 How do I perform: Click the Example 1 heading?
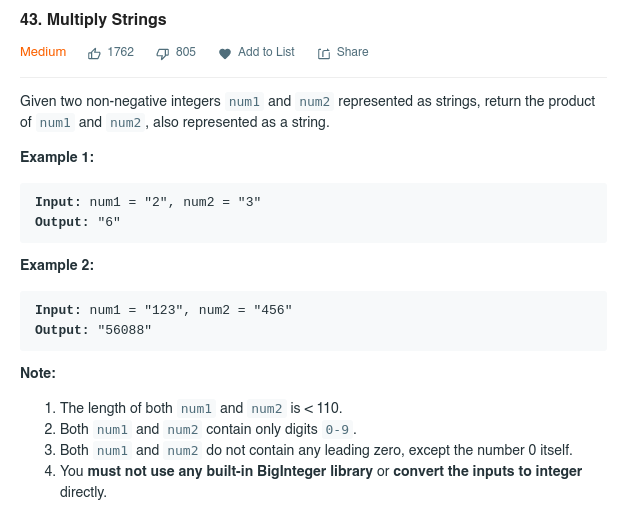(x=57, y=157)
